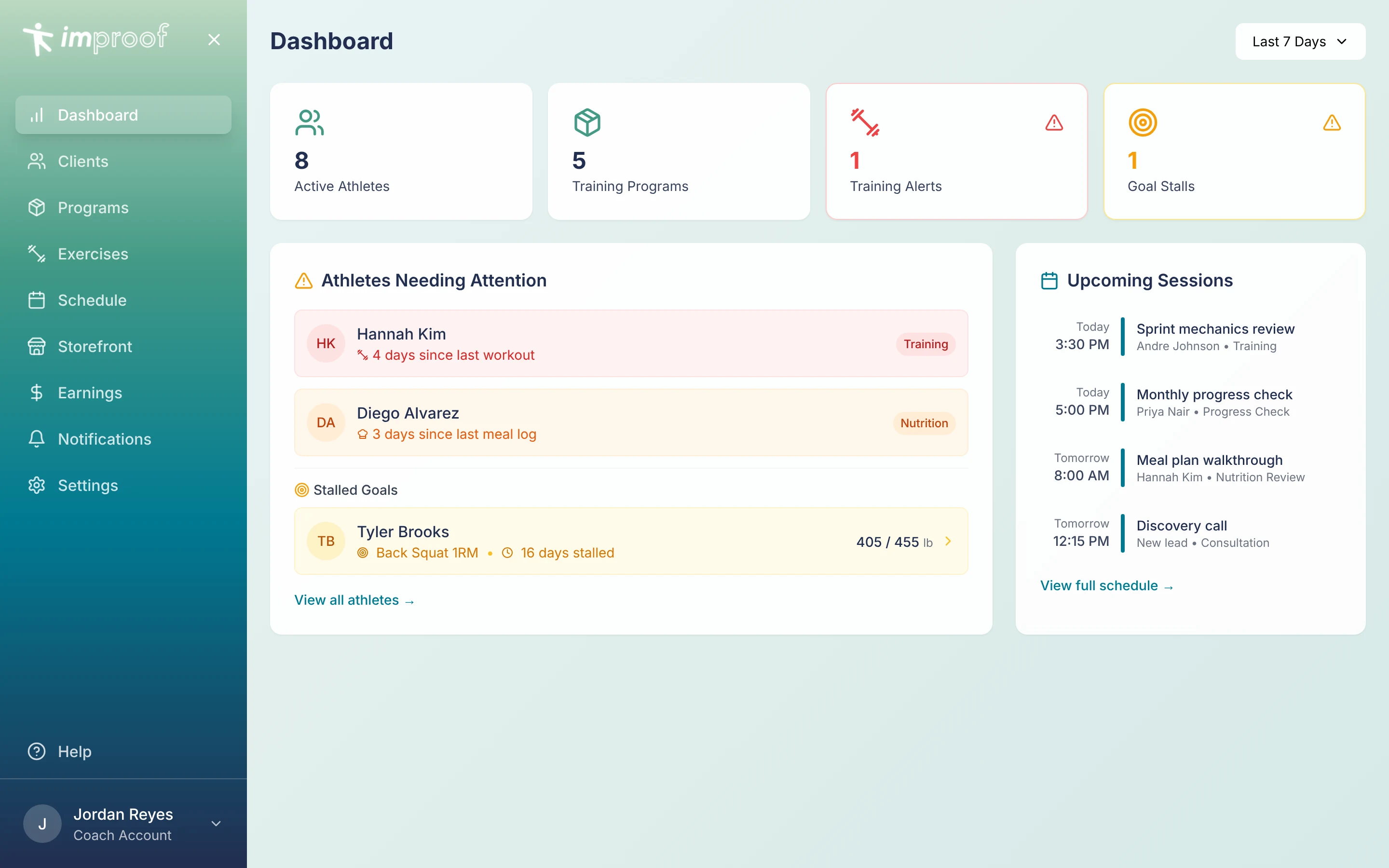Click the Schedule calendar icon in sidebar
Viewport: 1389px width, 868px height.
[37, 299]
